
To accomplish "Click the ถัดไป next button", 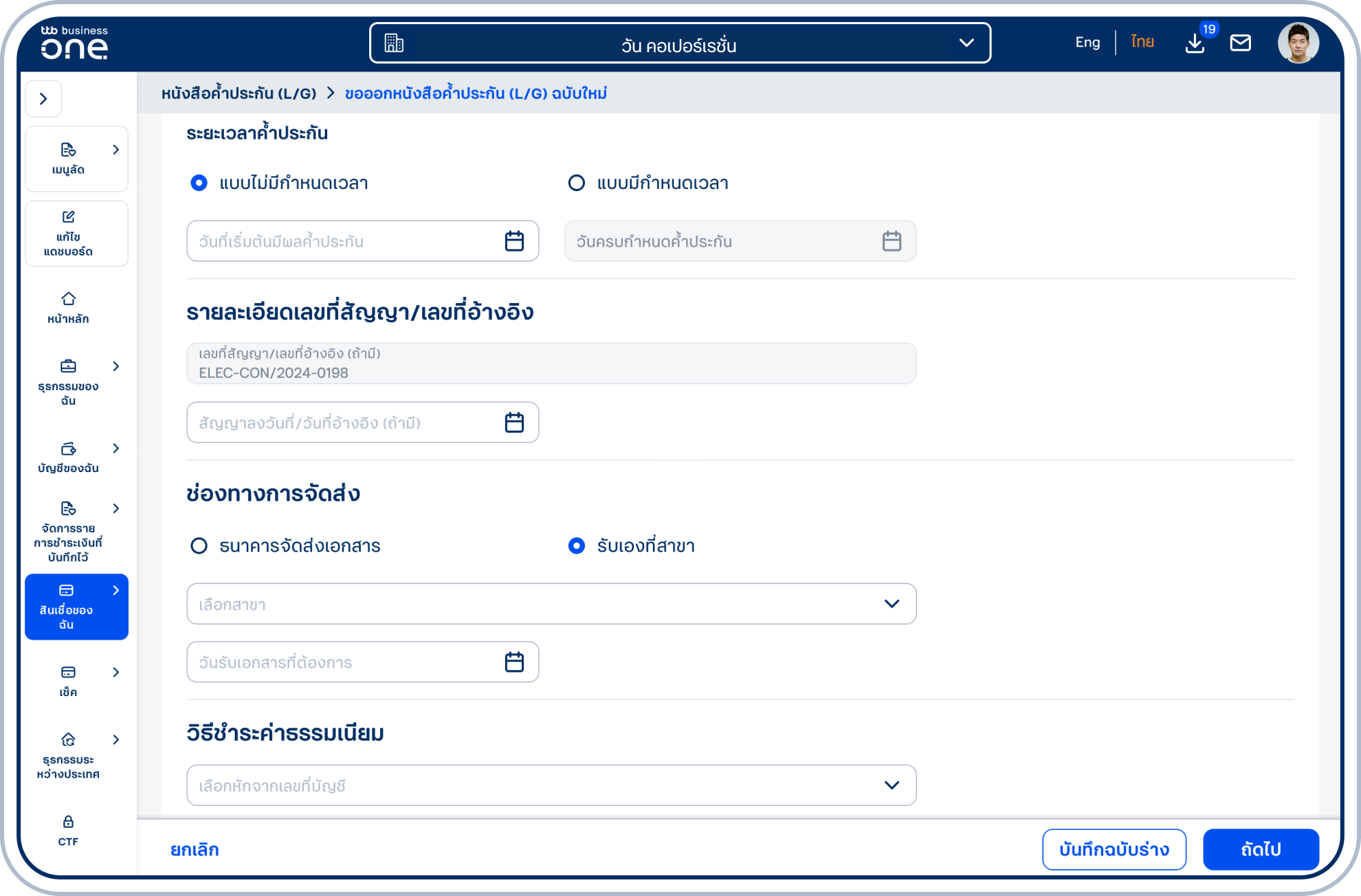I will pos(1260,849).
